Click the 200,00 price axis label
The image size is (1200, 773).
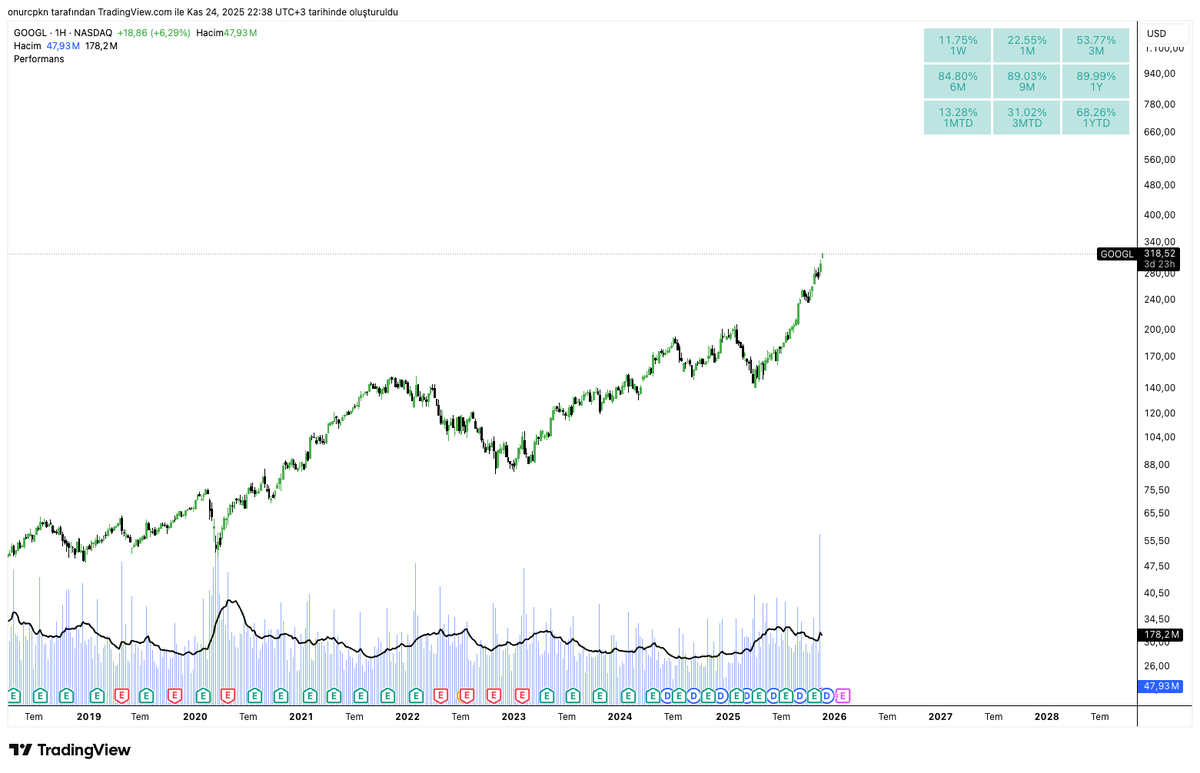[1161, 330]
